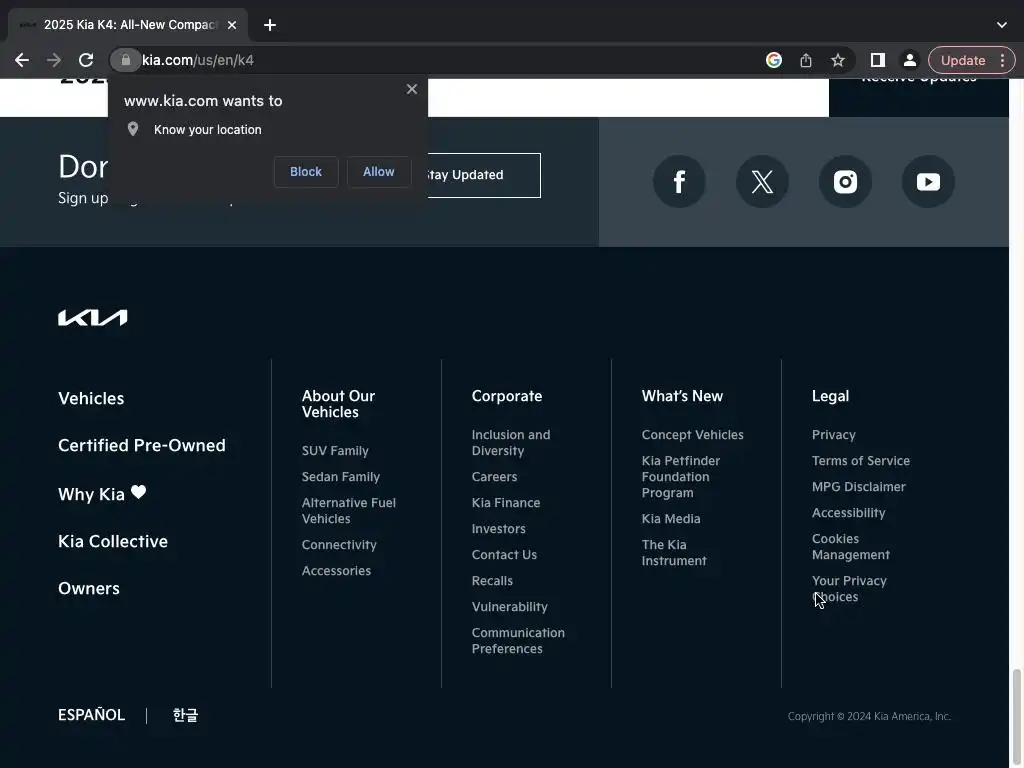The height and width of the screenshot is (768, 1024).
Task: Open the Vehicles footer link
Action: point(91,398)
